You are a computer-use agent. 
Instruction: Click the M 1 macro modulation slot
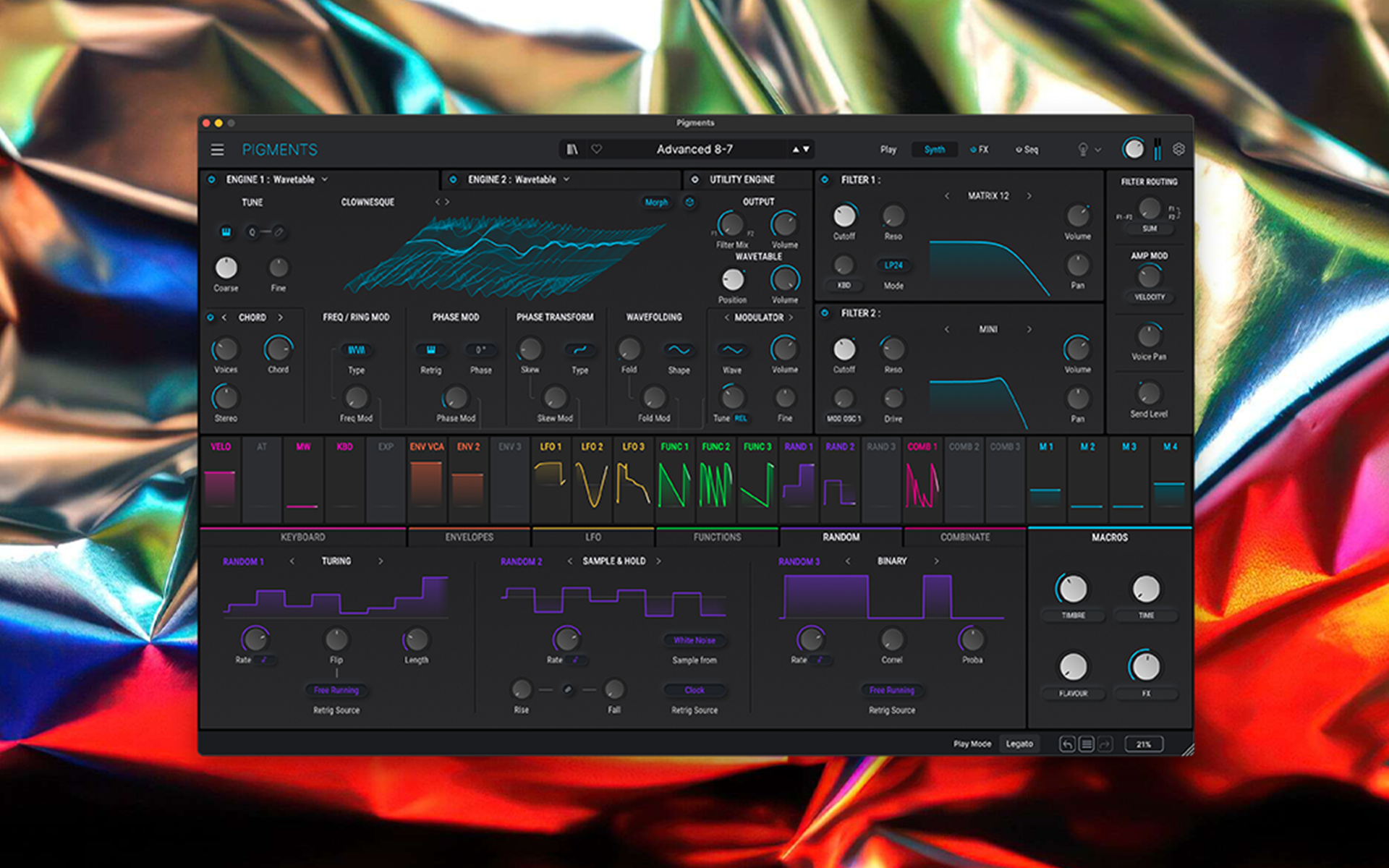1046,480
